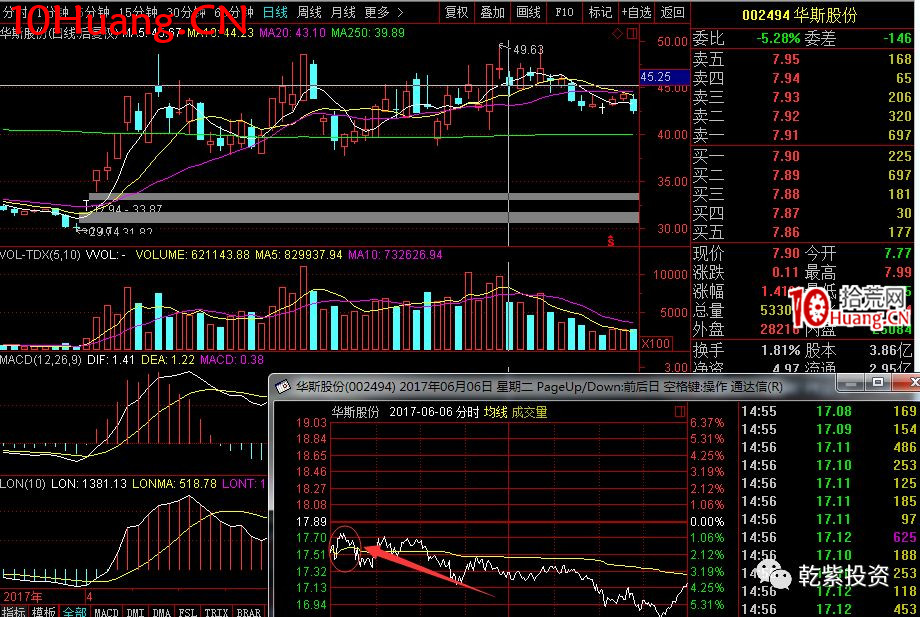Toggle 叠加 overlay comparison
The height and width of the screenshot is (617, 920).
tap(492, 12)
